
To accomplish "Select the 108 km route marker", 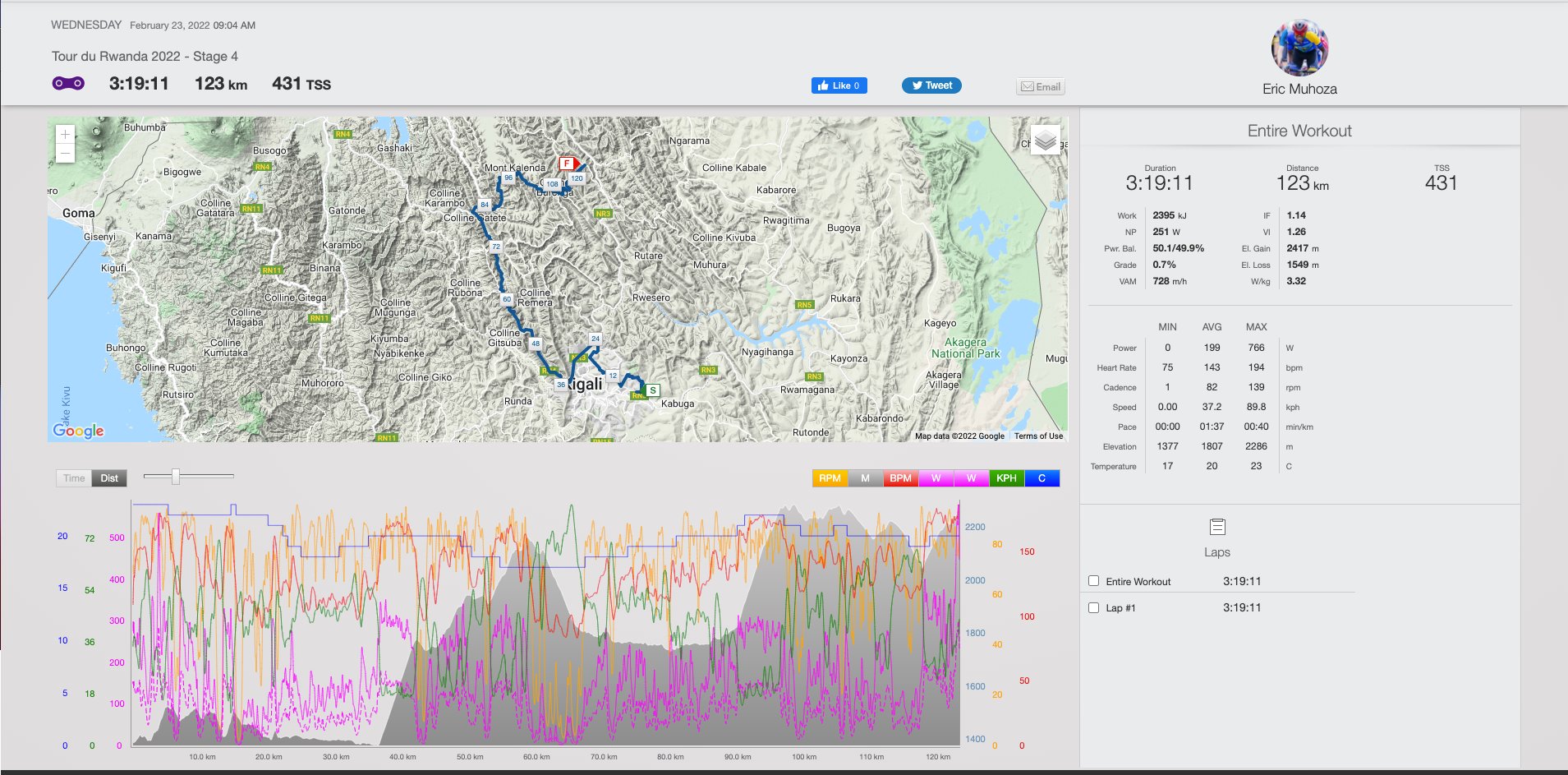I will pyautogui.click(x=553, y=184).
